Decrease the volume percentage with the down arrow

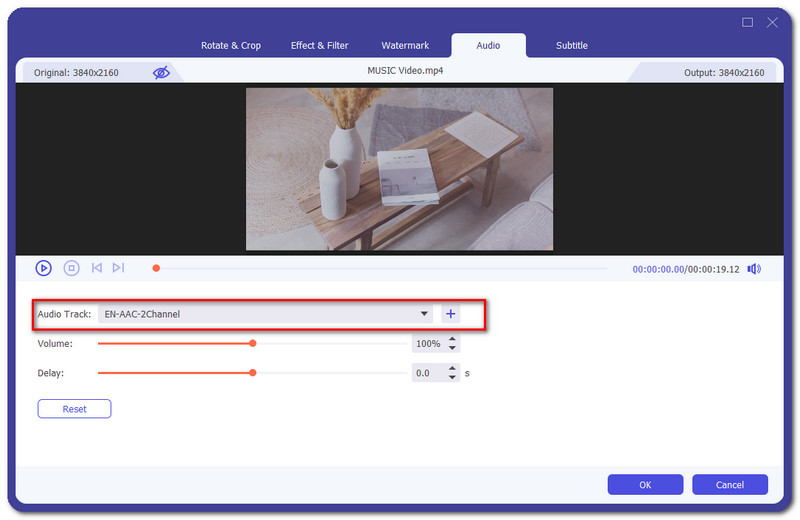coord(452,348)
